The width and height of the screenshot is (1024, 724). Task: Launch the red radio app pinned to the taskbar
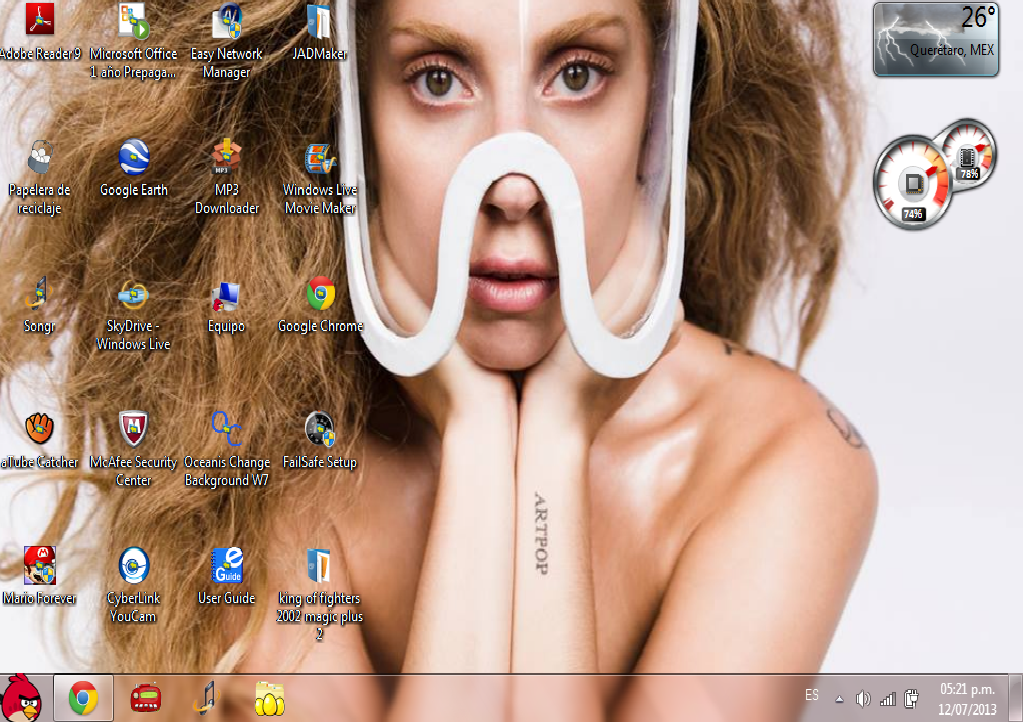tap(146, 699)
